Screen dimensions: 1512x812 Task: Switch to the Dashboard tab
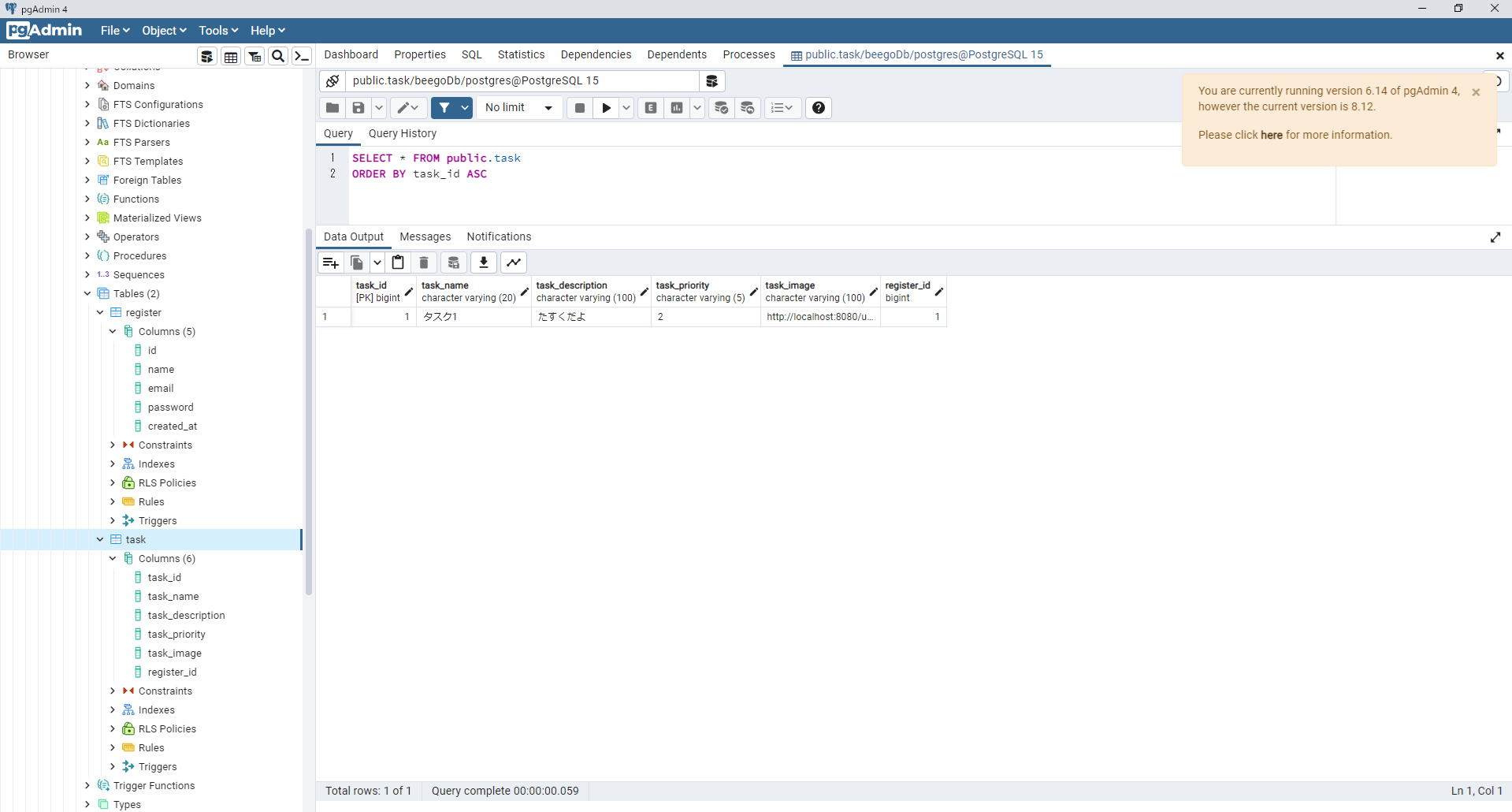point(351,54)
